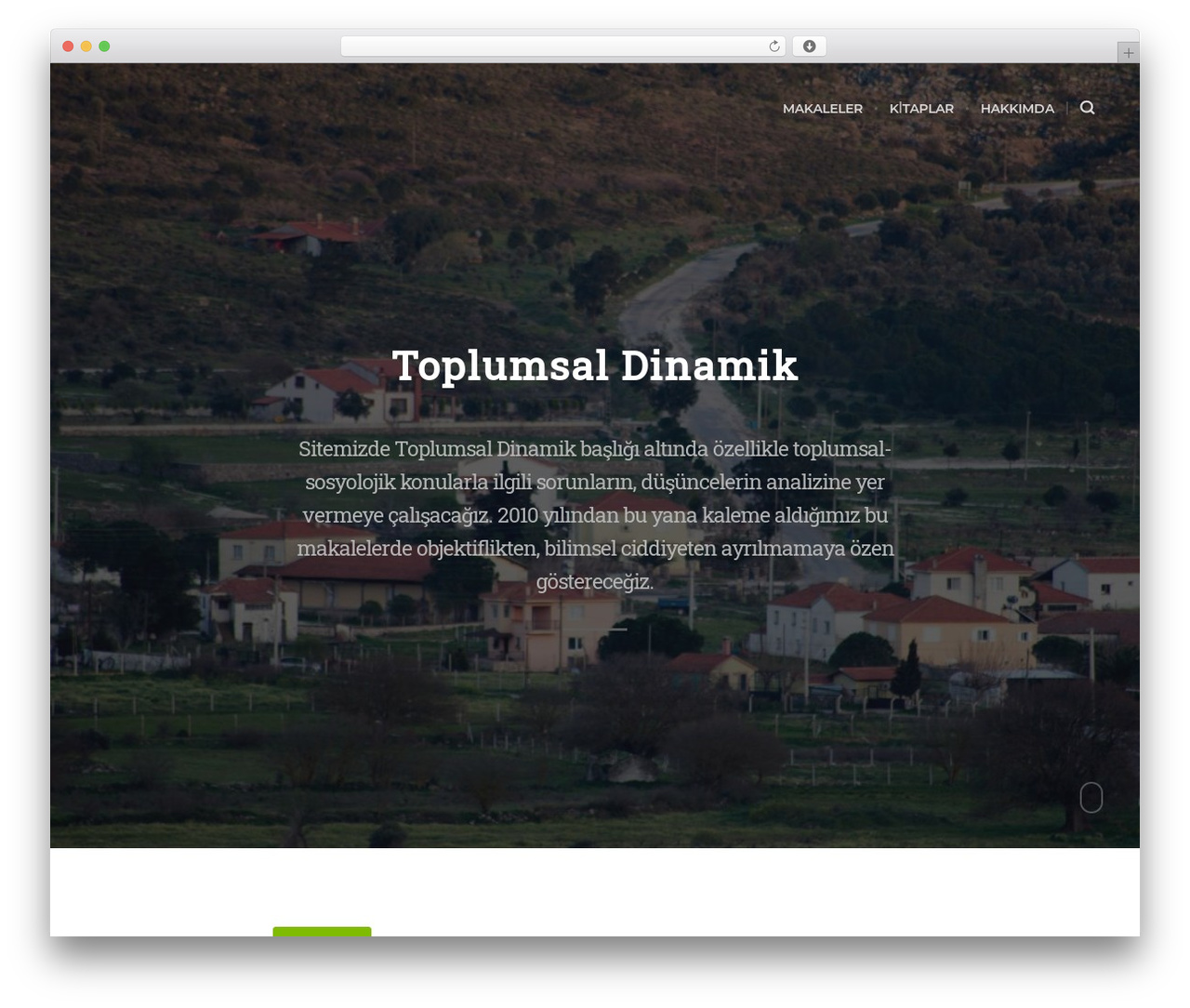Minimize the window with yellow button
Screen dimensions: 1190x1008
86,46
